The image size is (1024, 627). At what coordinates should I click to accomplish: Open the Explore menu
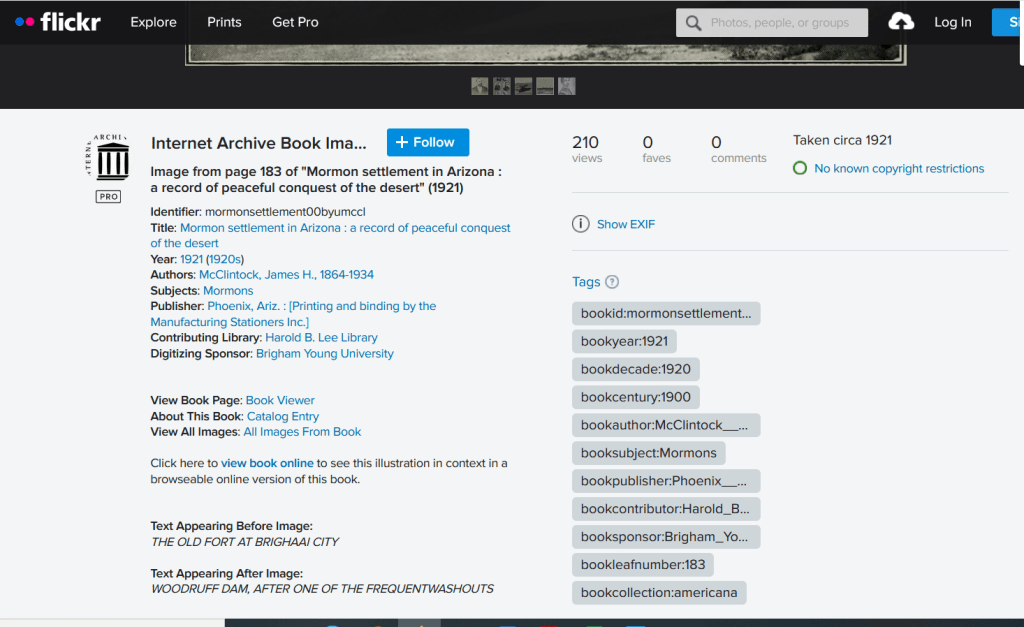coord(153,22)
